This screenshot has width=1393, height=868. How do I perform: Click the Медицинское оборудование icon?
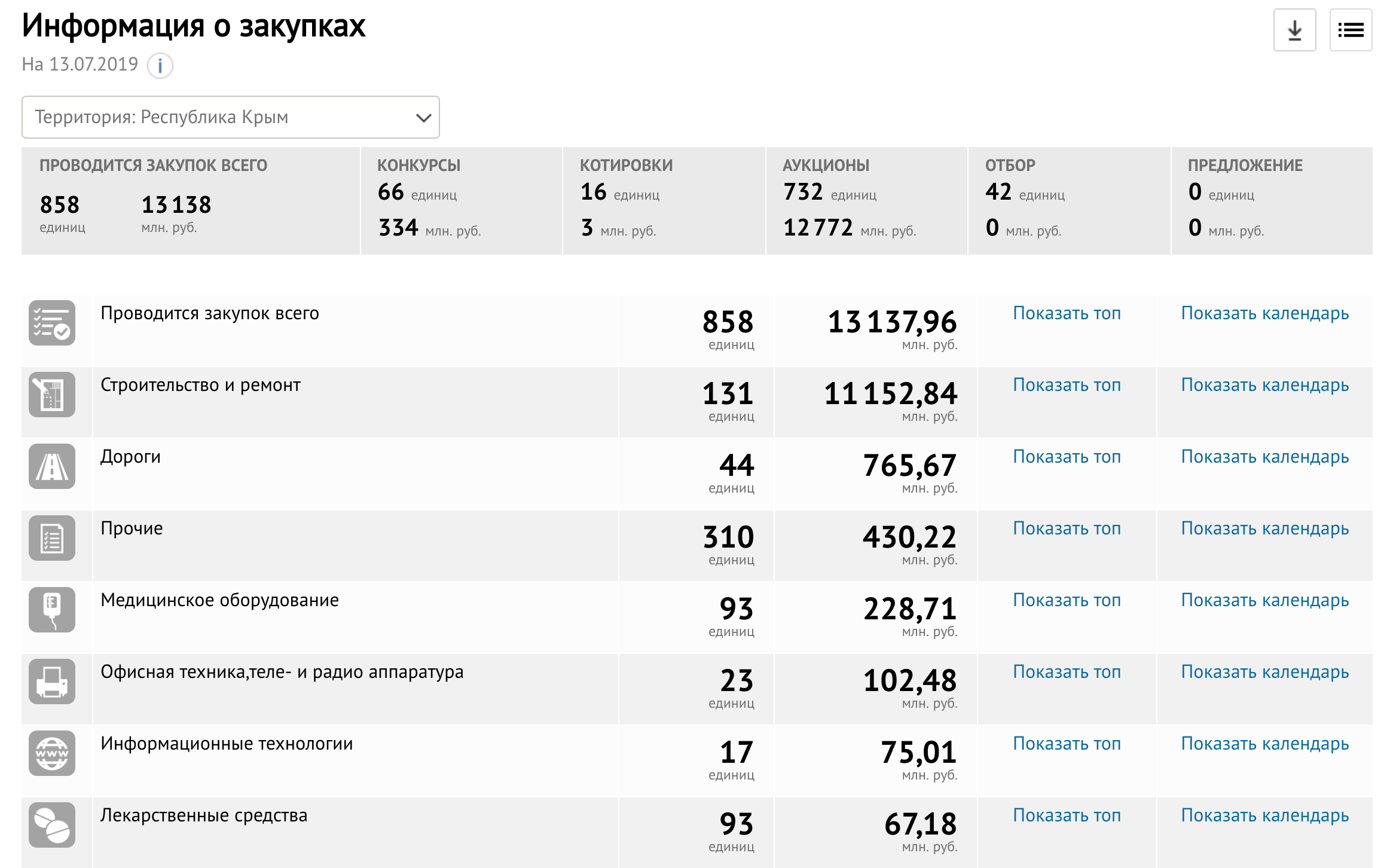click(52, 610)
